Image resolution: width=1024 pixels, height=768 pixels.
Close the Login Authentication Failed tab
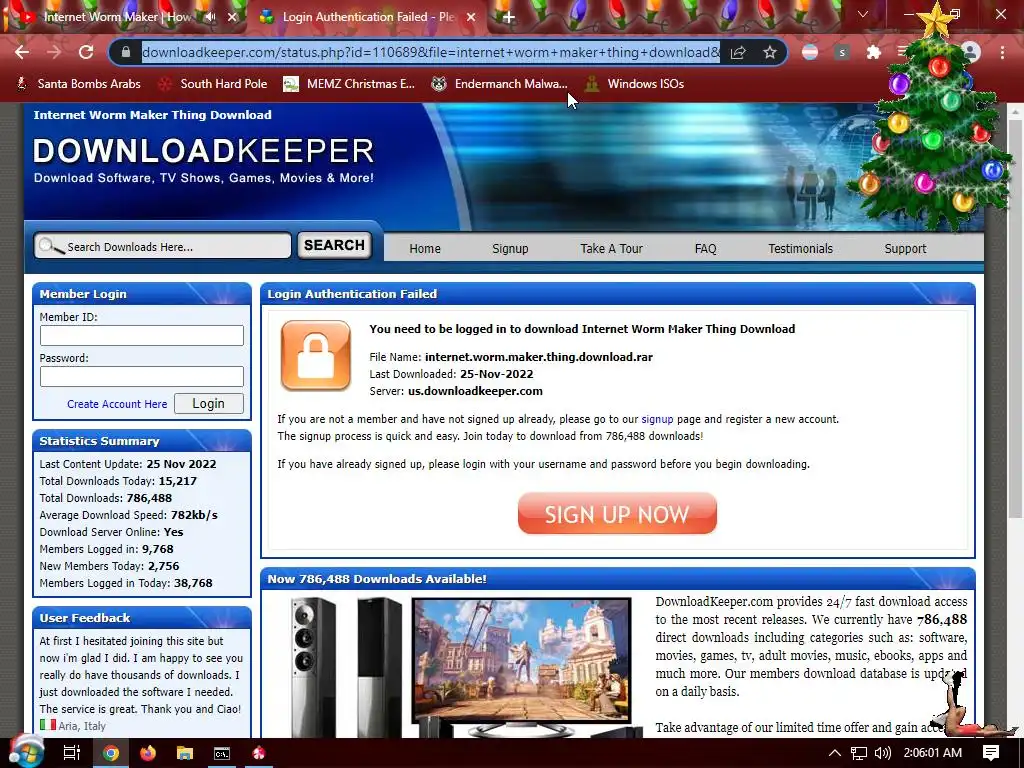(x=471, y=17)
